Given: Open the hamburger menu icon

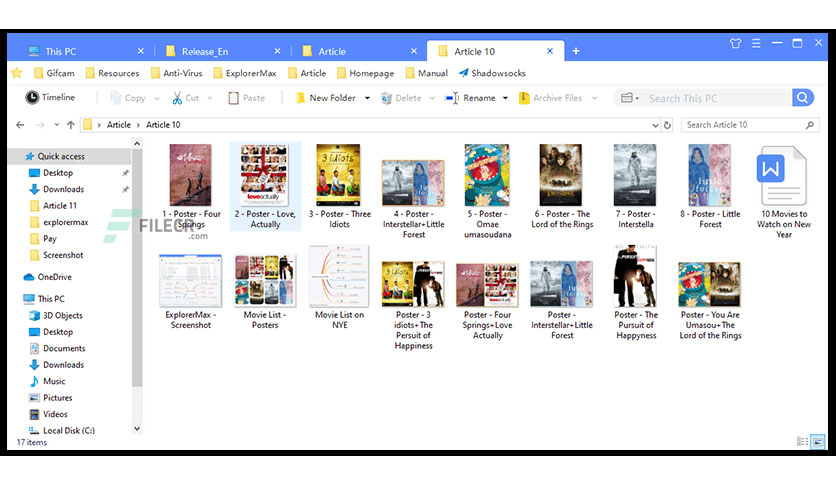Looking at the screenshot, I should (756, 44).
